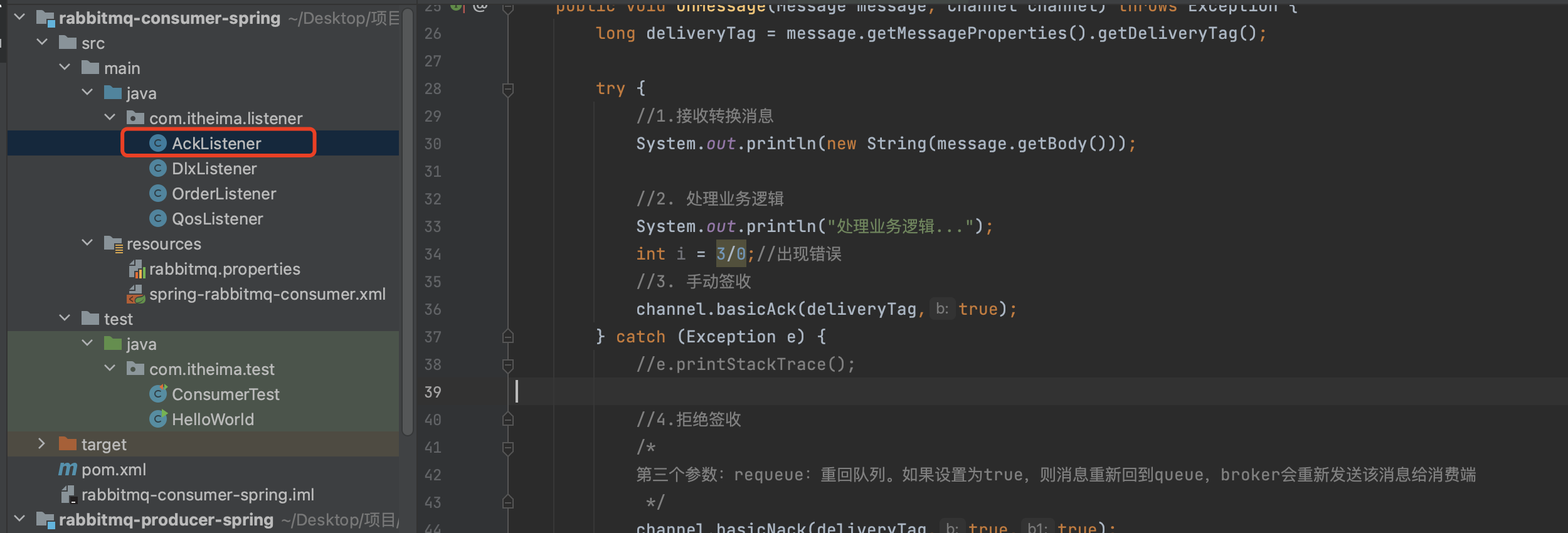Collapse the test folder node

pyautogui.click(x=65, y=319)
